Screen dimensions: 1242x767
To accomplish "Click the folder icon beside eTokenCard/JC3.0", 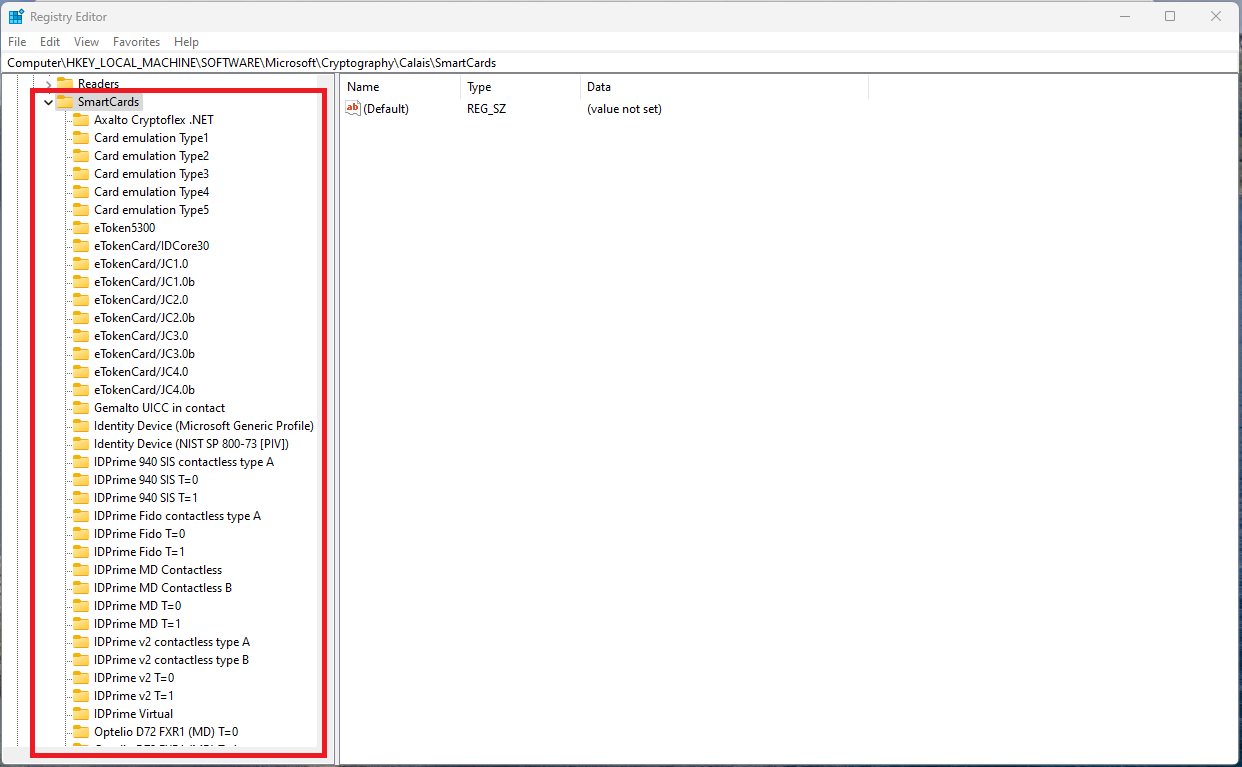I will (x=81, y=336).
